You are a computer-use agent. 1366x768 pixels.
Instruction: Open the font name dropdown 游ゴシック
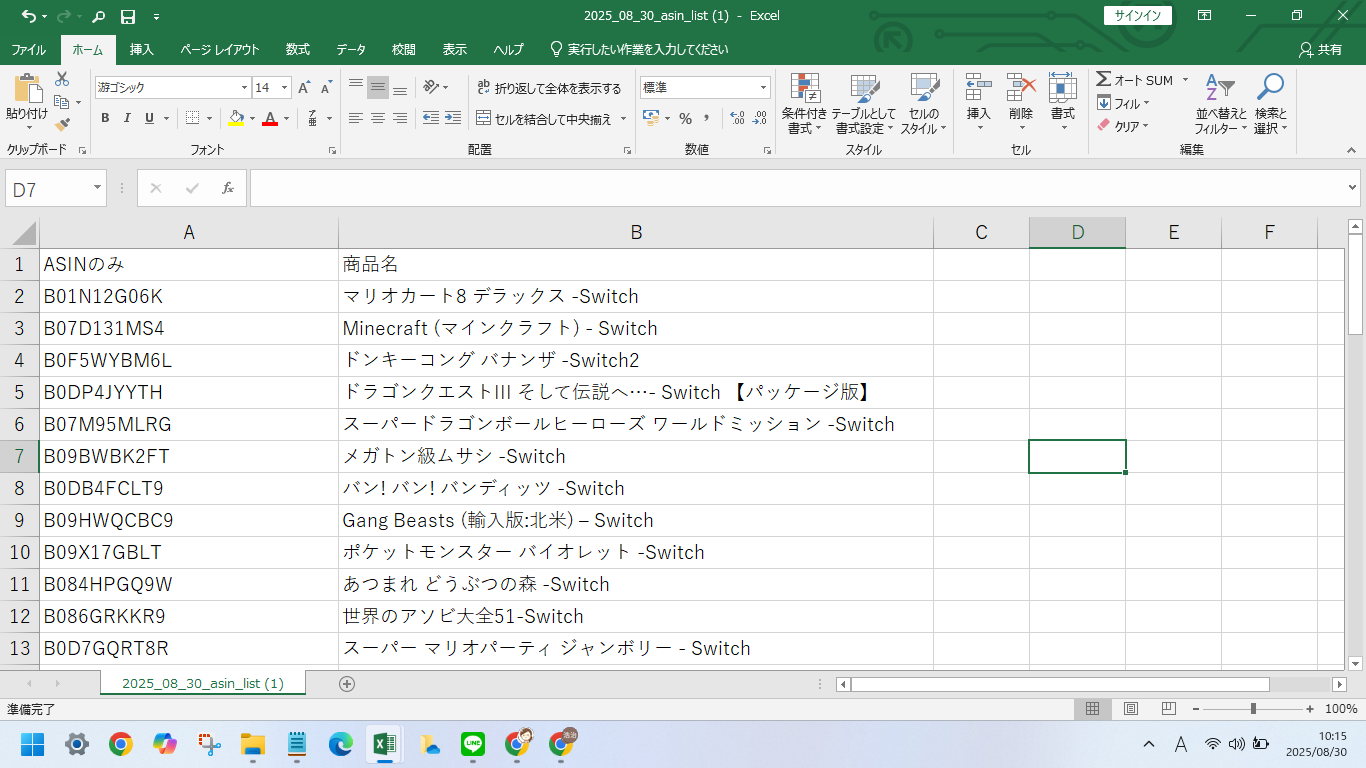click(244, 88)
